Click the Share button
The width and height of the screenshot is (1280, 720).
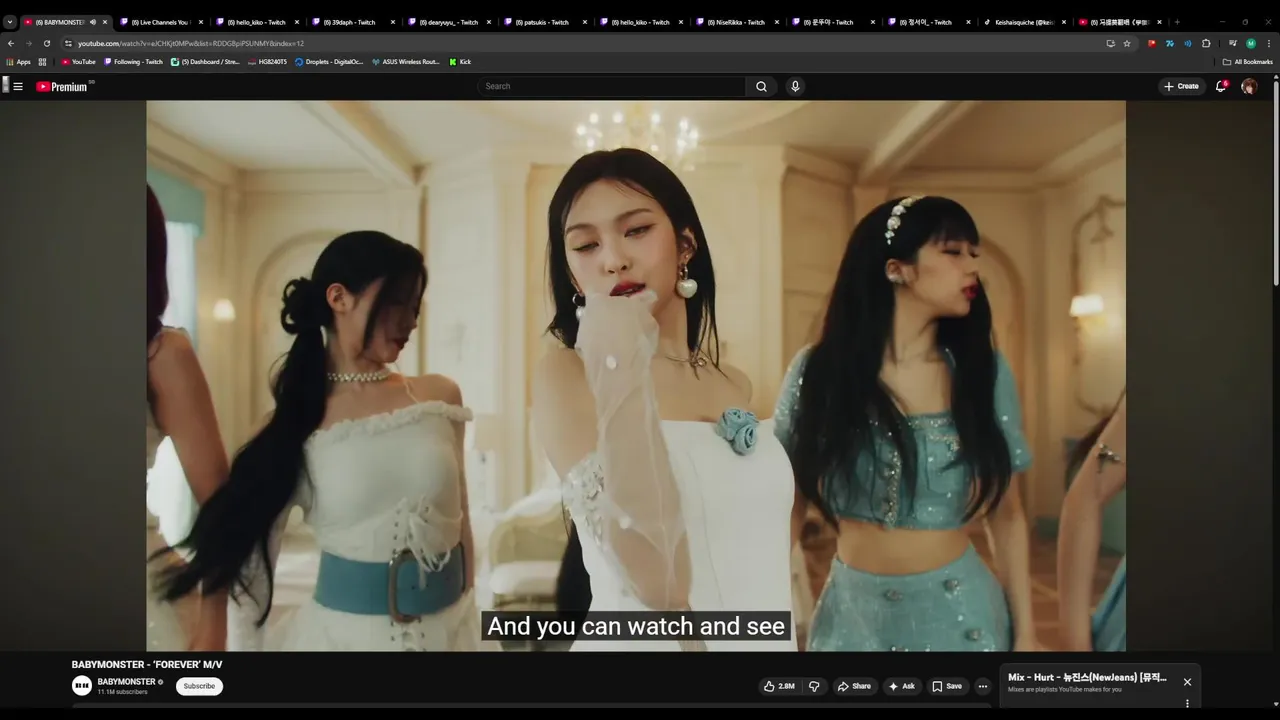[854, 686]
